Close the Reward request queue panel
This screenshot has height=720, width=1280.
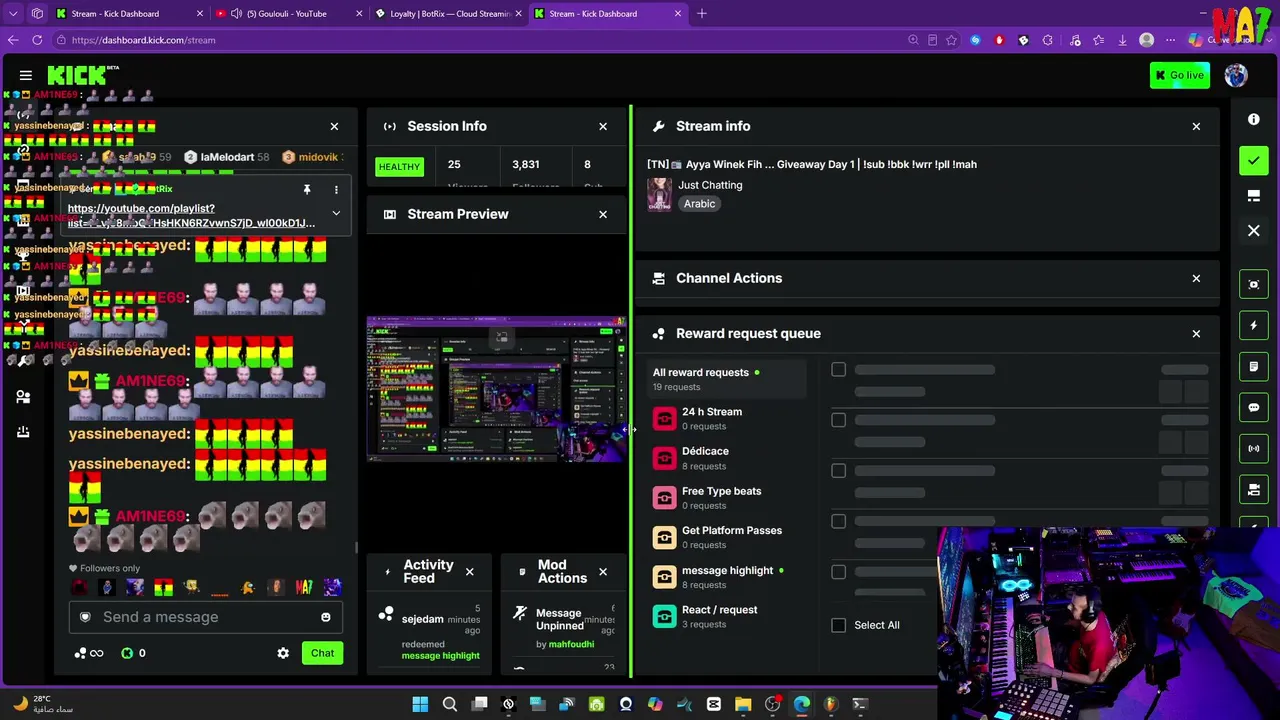[x=1196, y=333]
